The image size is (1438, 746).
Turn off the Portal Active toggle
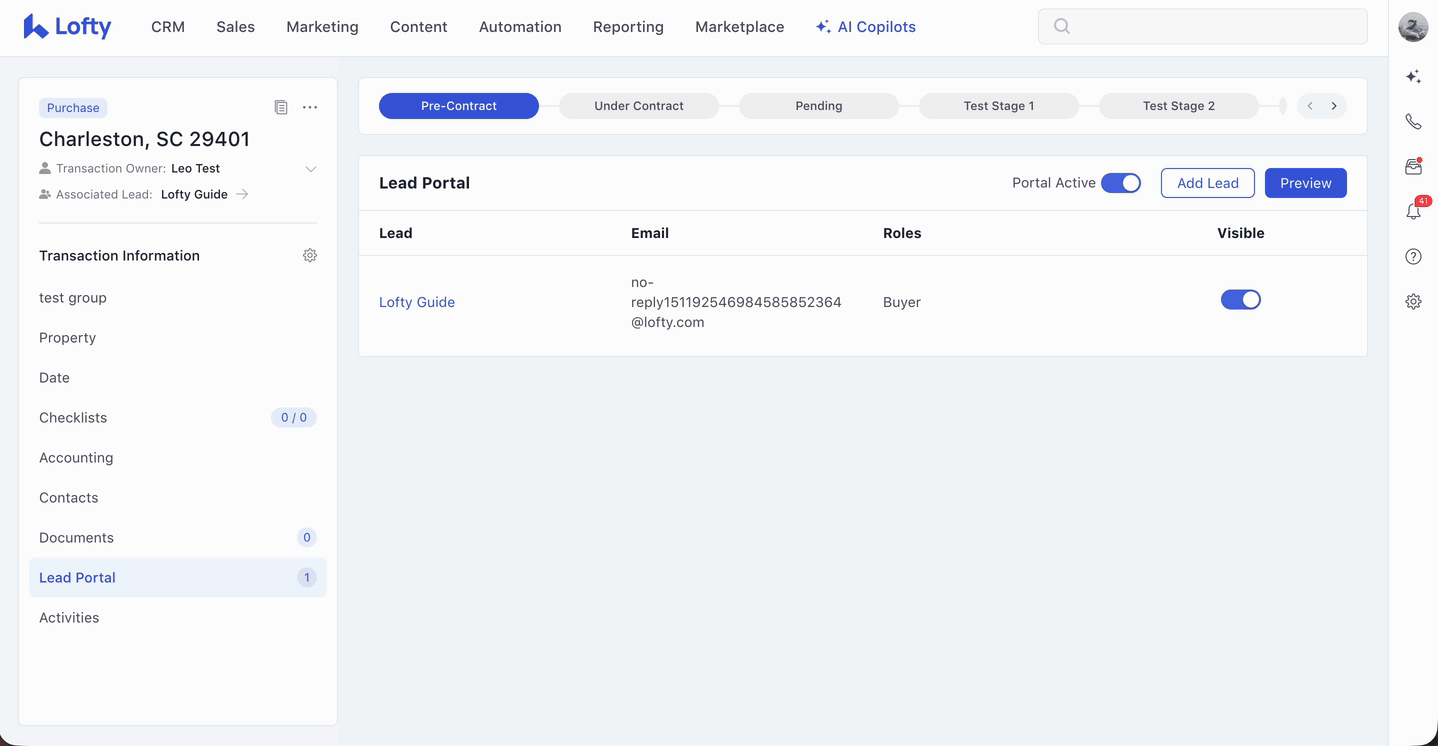[1121, 183]
